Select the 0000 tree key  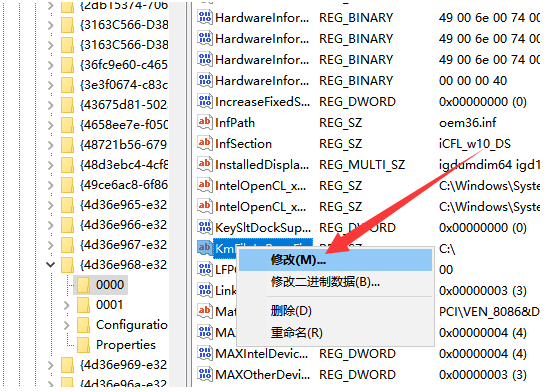coord(110,285)
